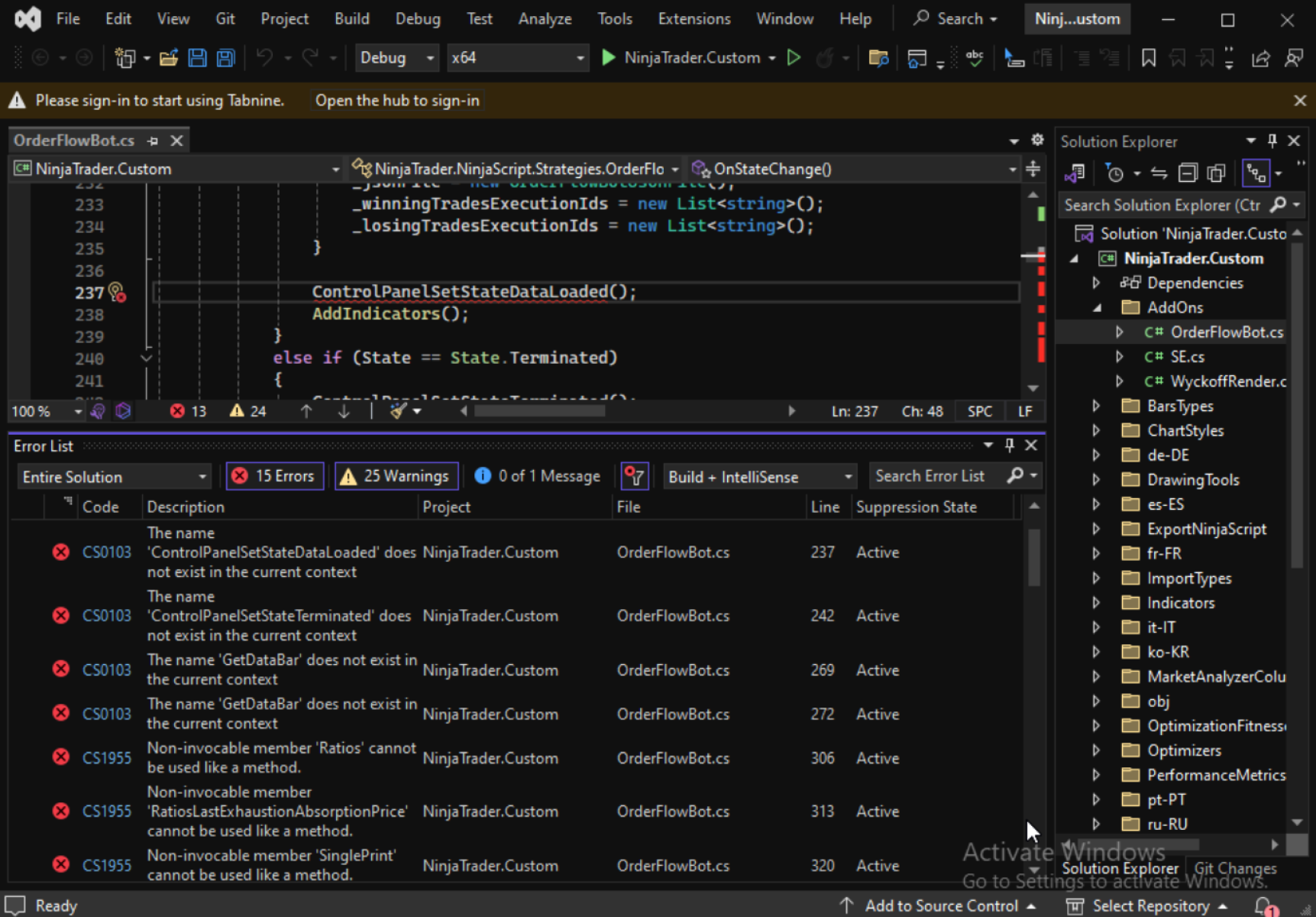
Task: Click the lightbulb quick actions icon on line 237
Action: 116,292
